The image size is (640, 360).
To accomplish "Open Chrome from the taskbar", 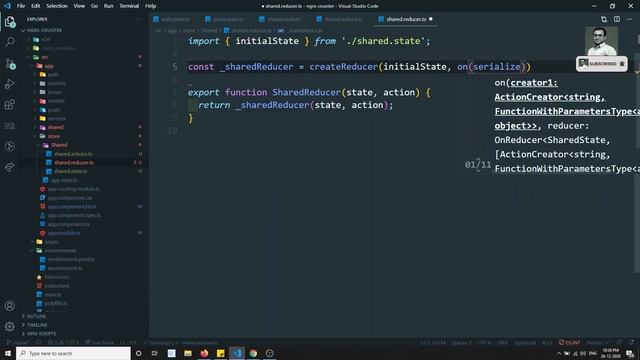I will click(x=253, y=353).
